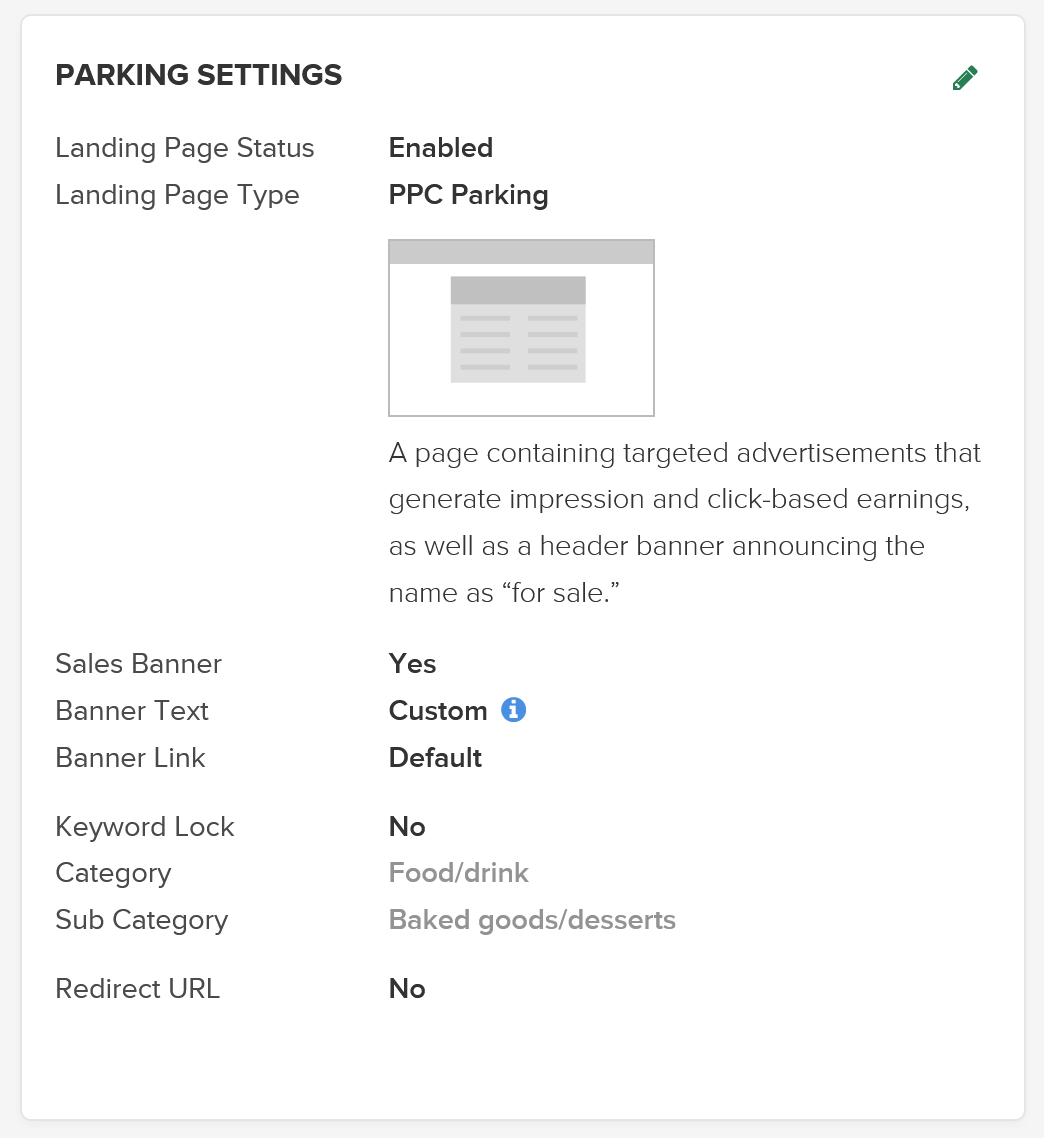This screenshot has width=1044, height=1138.
Task: Click the Landing Page Status label
Action: [x=184, y=148]
